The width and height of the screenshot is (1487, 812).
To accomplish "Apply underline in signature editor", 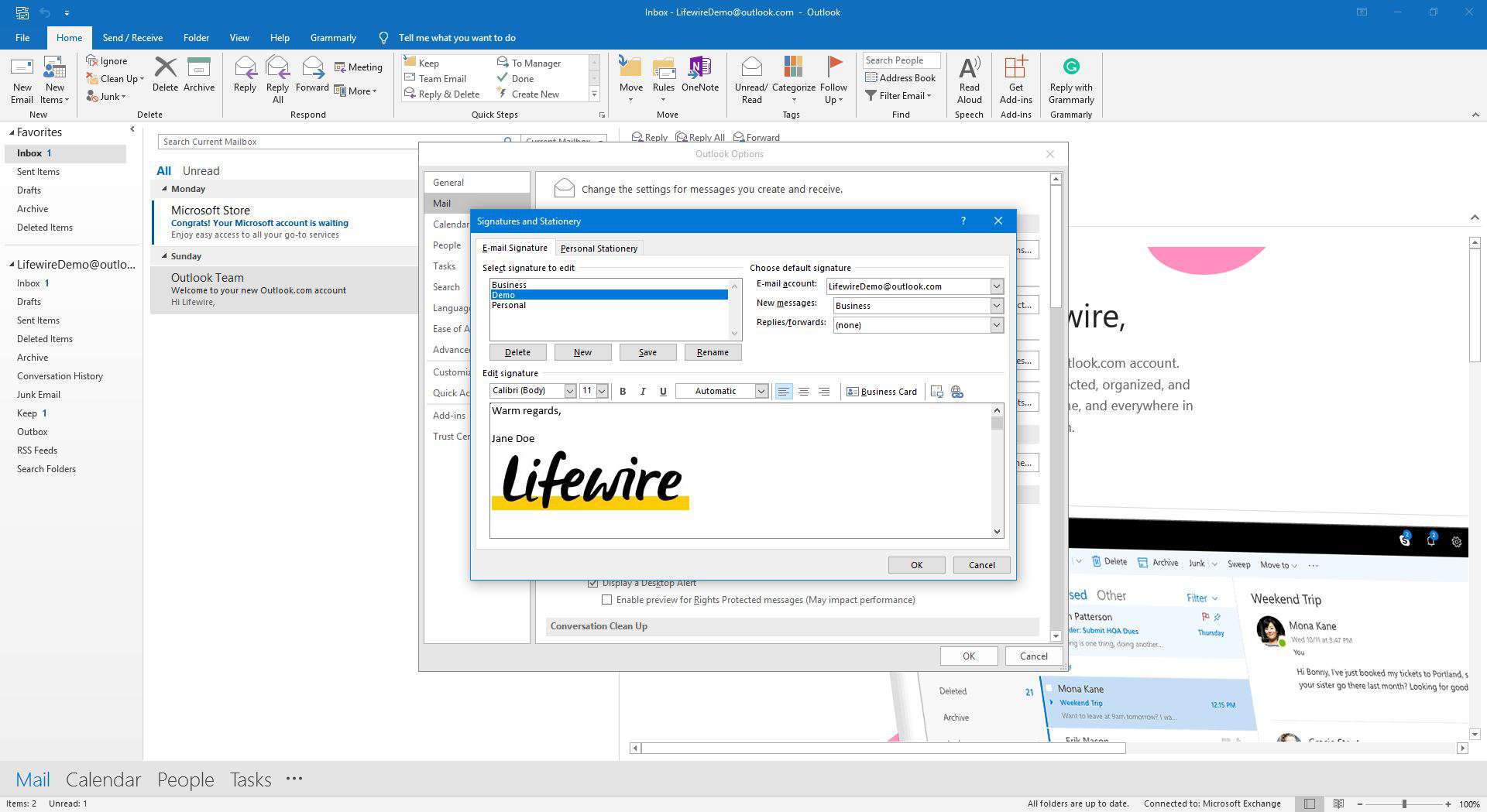I will pos(663,392).
